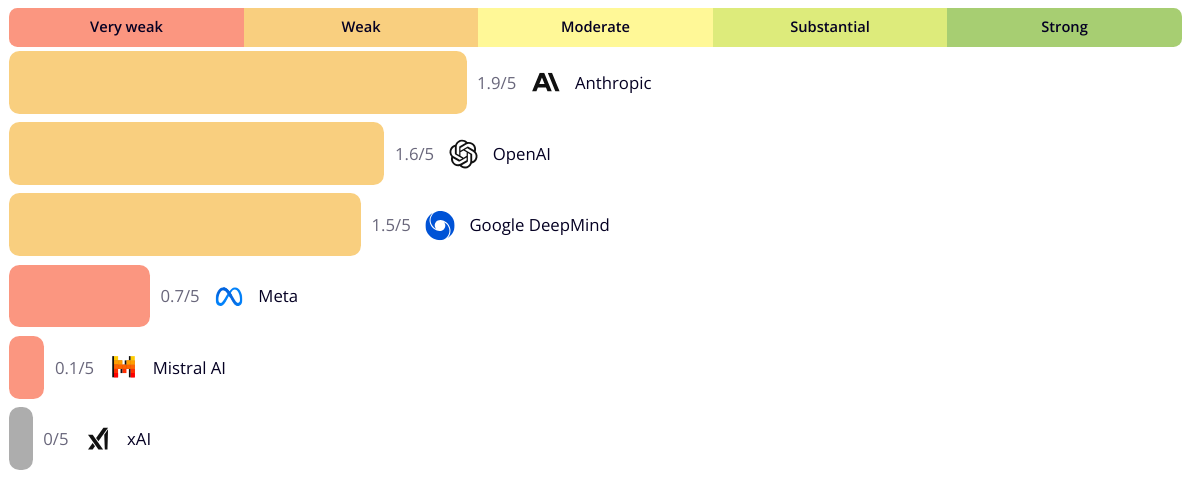The width and height of the screenshot is (1190, 490).
Task: Select the Moderate scale segment
Action: (595, 27)
